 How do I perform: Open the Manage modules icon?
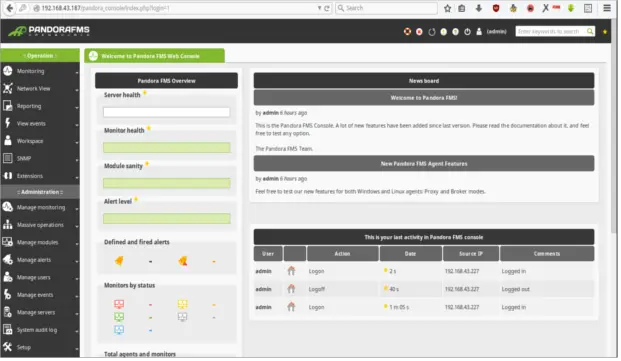(x=8, y=242)
